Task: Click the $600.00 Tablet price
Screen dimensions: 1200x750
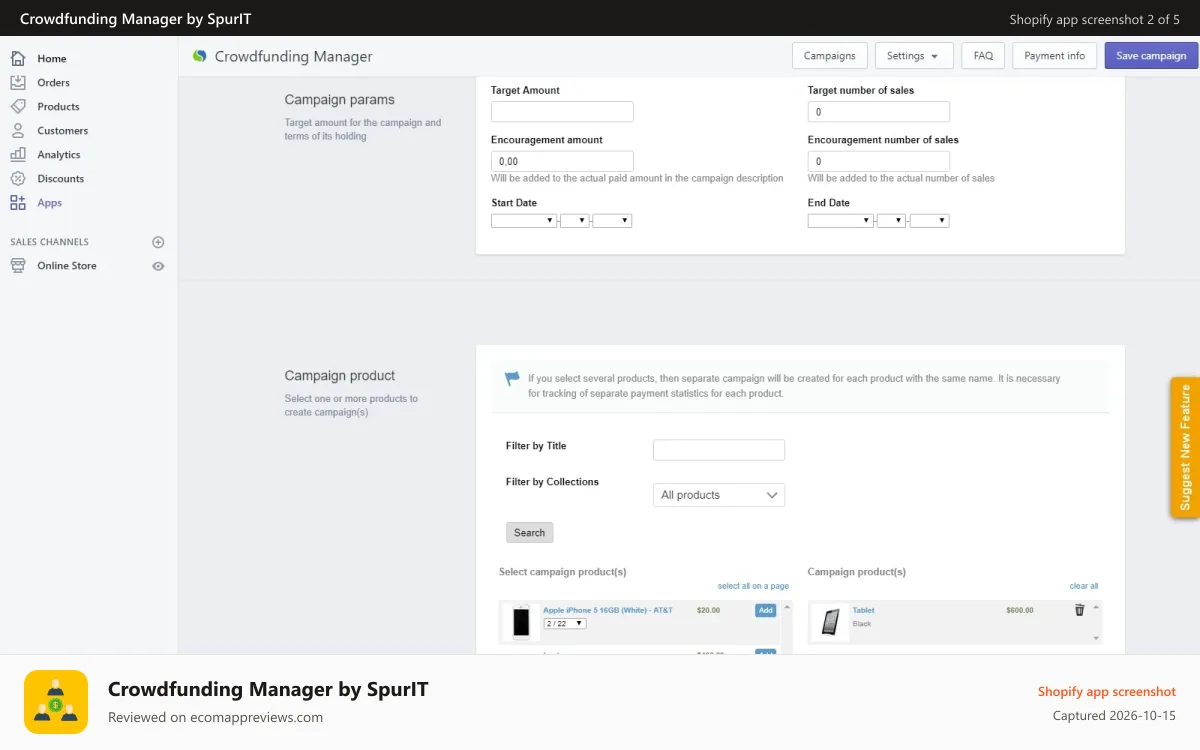Action: coord(1020,610)
